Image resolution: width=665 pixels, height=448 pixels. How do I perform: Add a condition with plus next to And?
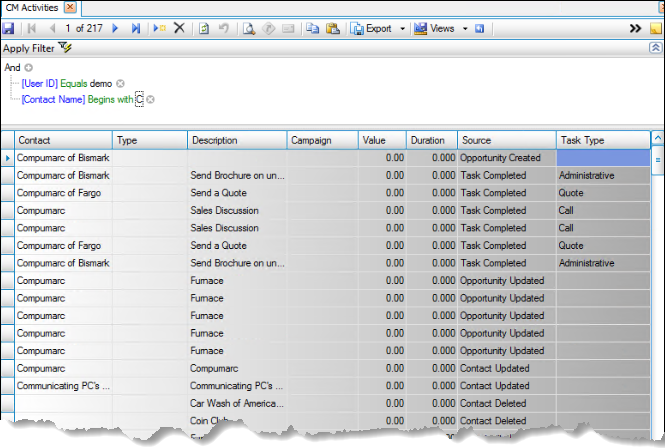tap(28, 67)
